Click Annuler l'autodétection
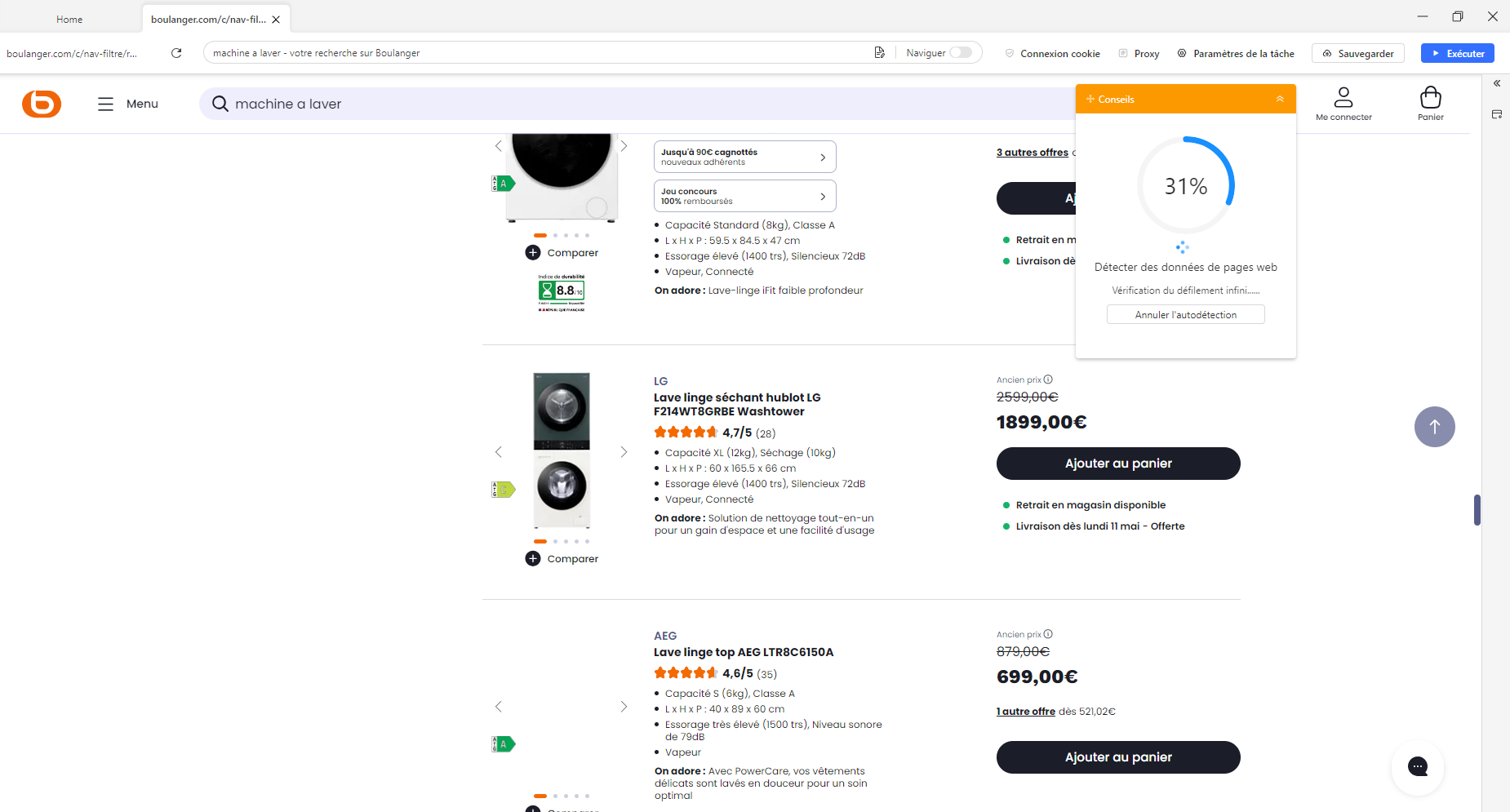Screen dimensions: 1510x812 click(x=1186, y=314)
